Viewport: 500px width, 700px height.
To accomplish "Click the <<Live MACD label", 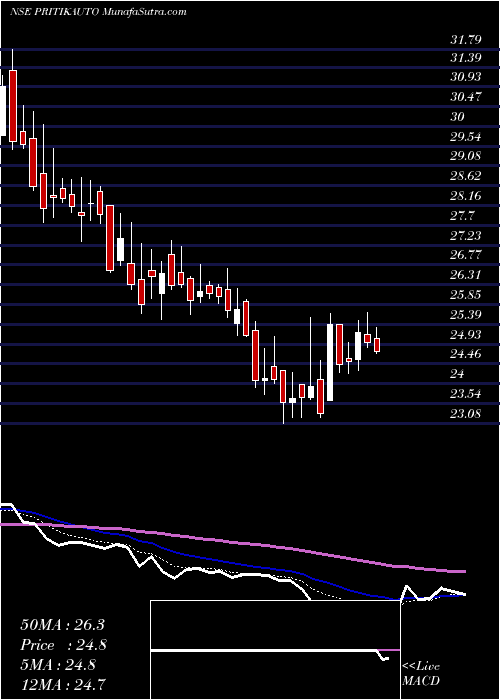I will (421, 674).
